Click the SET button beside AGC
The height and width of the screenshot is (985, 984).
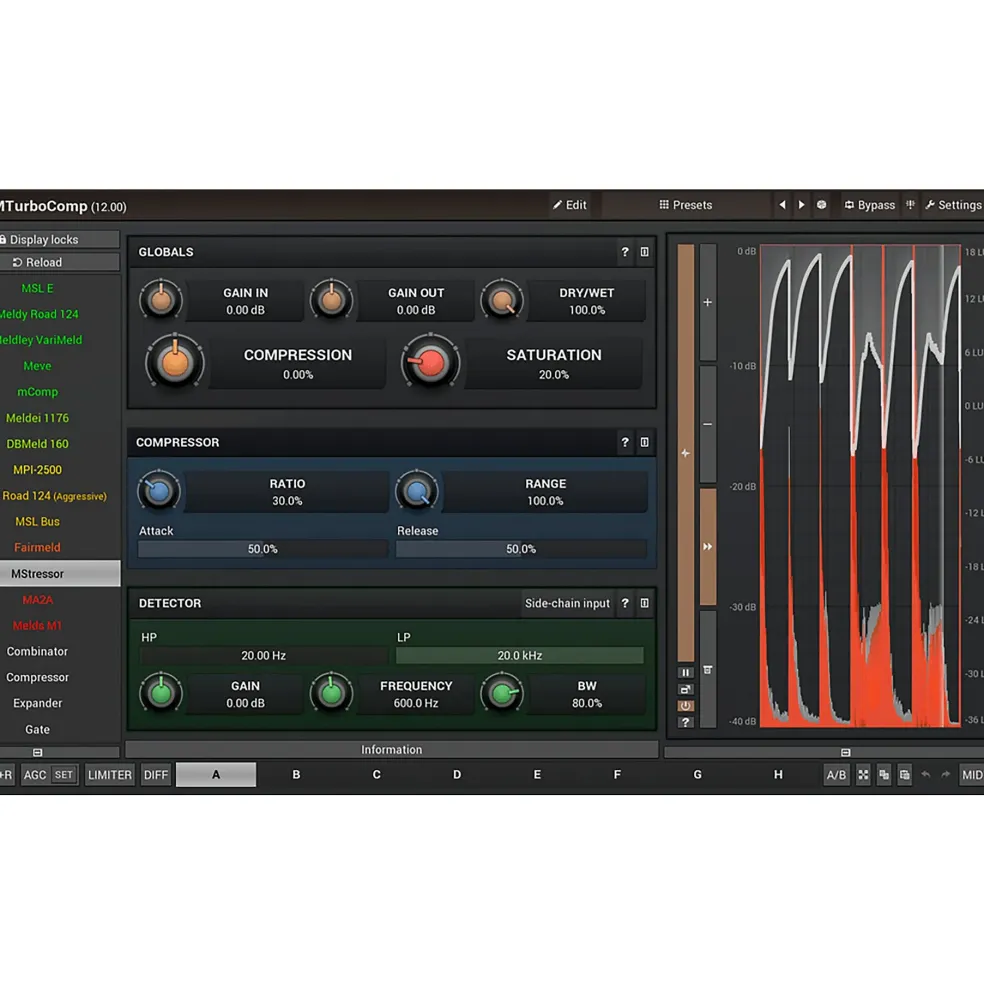[x=63, y=775]
